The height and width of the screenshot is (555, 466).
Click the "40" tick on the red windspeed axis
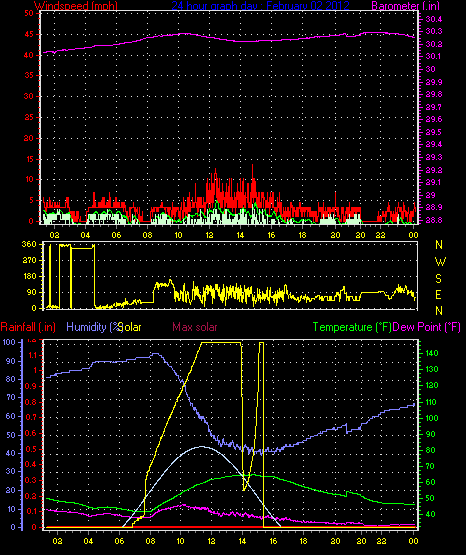[x=29, y=55]
